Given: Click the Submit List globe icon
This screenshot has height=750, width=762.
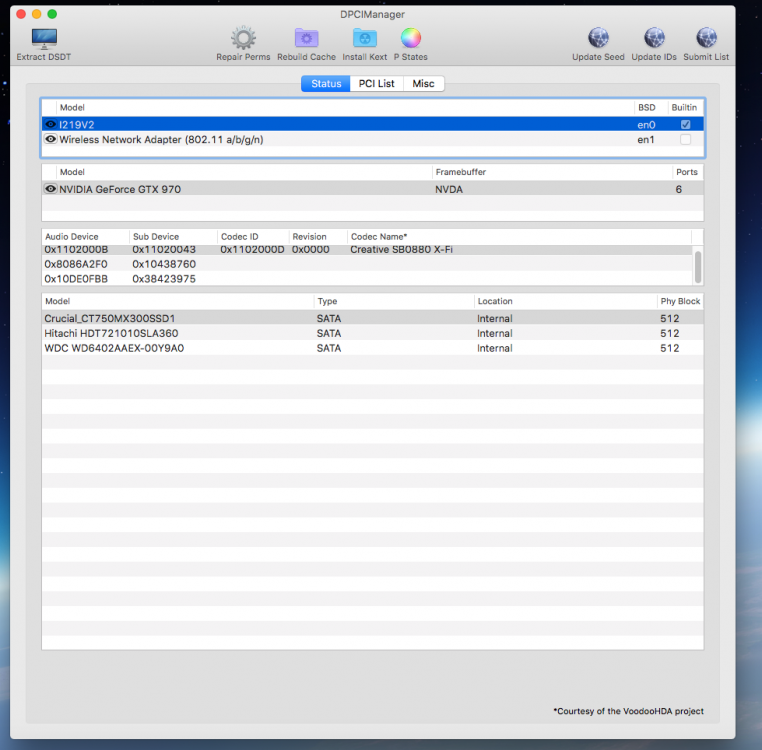Looking at the screenshot, I should point(706,38).
